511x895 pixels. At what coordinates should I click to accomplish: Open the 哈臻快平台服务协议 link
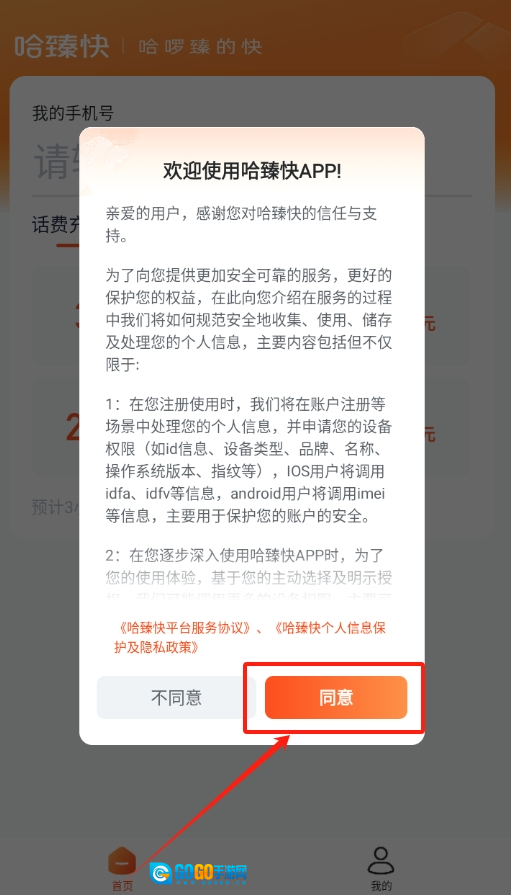pyautogui.click(x=186, y=628)
